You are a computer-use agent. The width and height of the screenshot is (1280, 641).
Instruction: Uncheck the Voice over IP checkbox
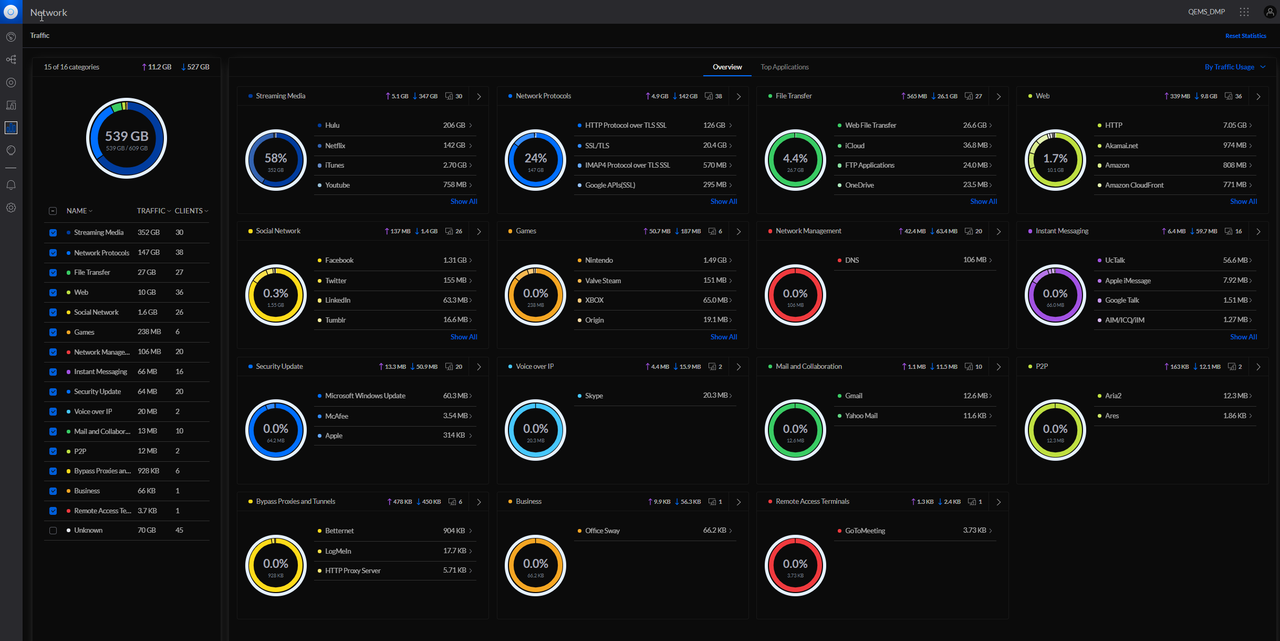tap(53, 411)
